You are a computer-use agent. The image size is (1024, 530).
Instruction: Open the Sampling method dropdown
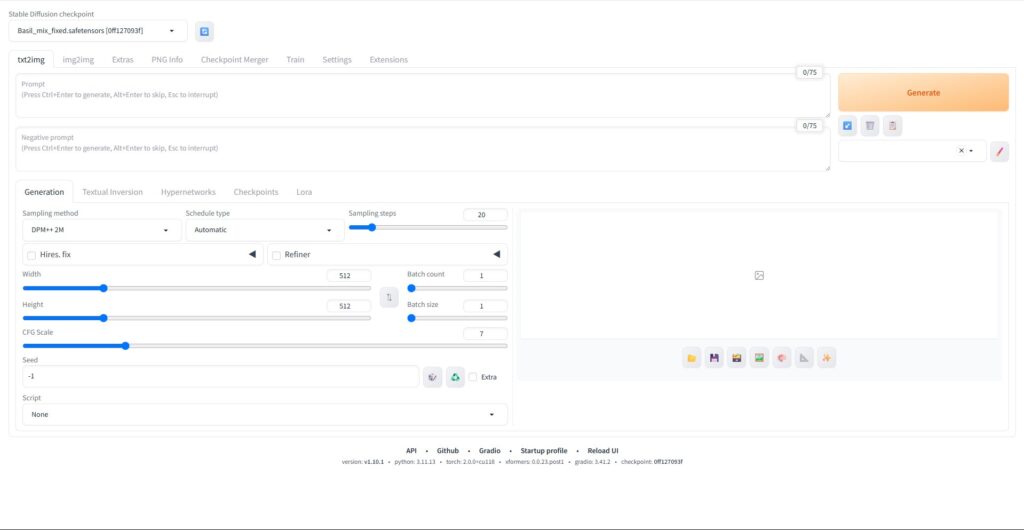pyautogui.click(x=102, y=230)
